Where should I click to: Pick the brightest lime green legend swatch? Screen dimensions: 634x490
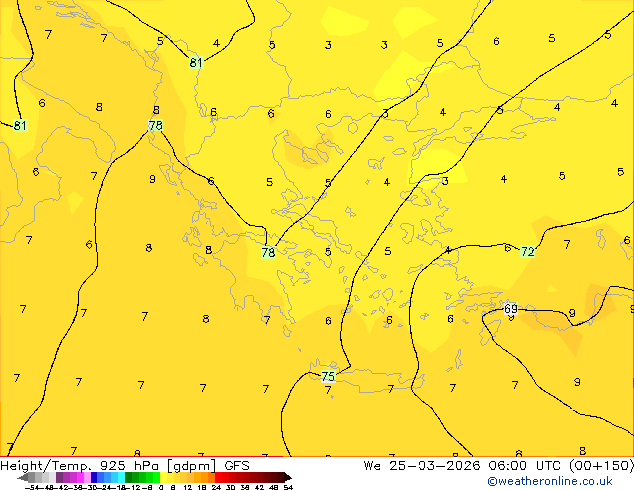[156, 477]
